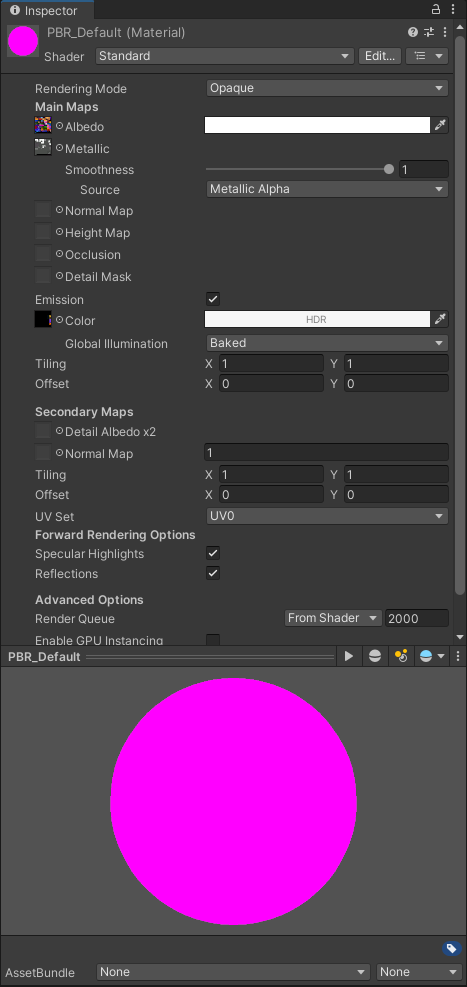Open the Inspector tab options menu
This screenshot has height=987, width=467.
453,9
